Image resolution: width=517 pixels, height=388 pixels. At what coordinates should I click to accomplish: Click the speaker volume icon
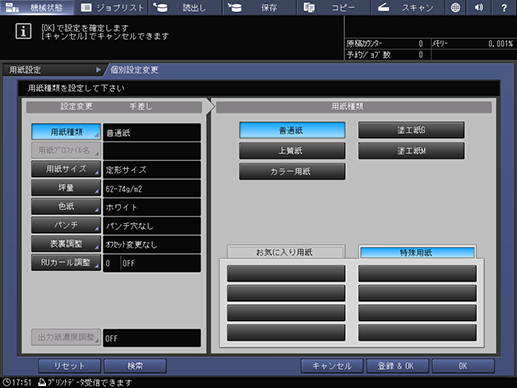479,7
